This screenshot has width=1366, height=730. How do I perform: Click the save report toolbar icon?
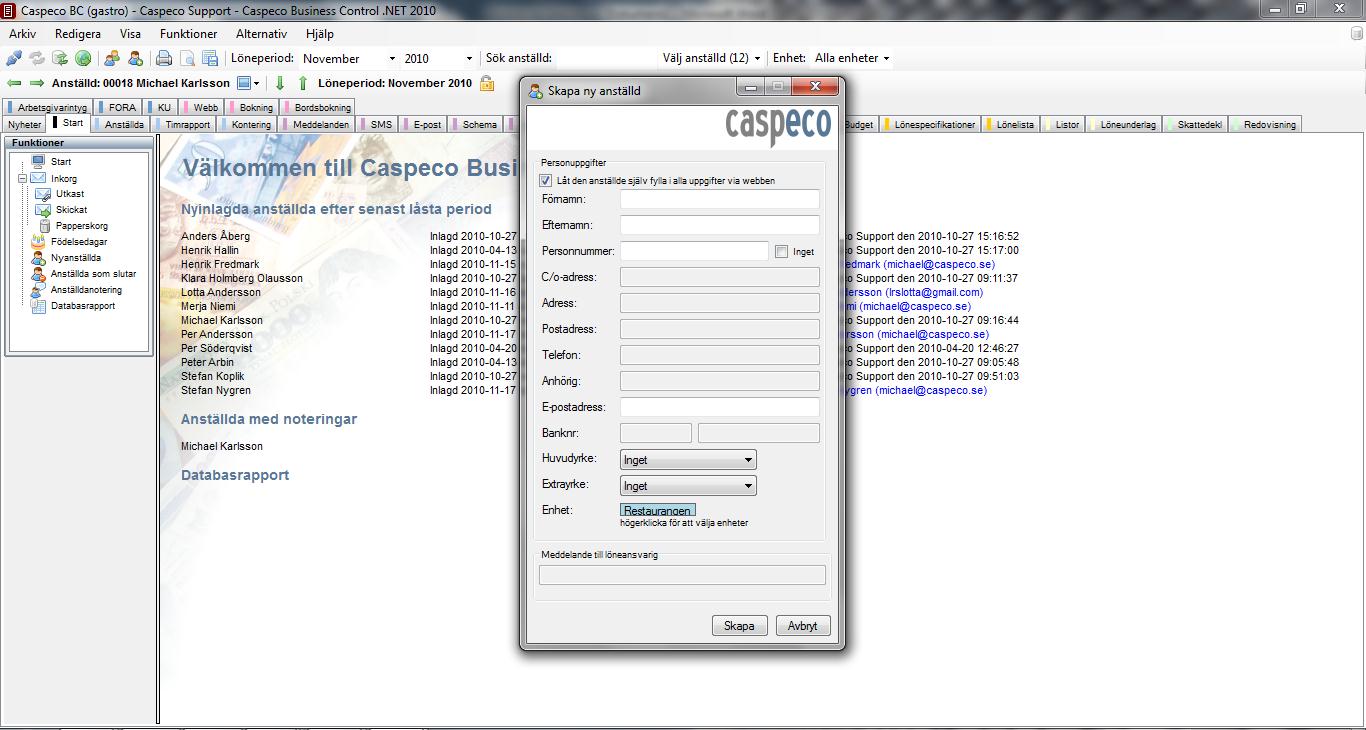pyautogui.click(x=210, y=58)
